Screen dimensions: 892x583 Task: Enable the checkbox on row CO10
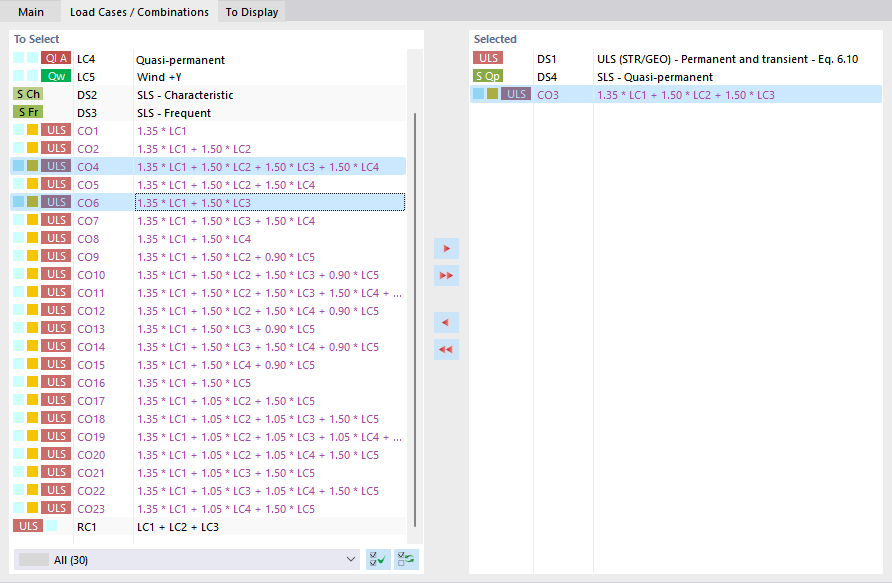click(17, 274)
